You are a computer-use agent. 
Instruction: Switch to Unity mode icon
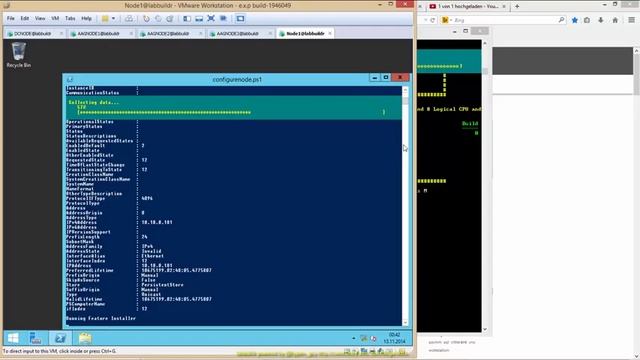coord(223,18)
